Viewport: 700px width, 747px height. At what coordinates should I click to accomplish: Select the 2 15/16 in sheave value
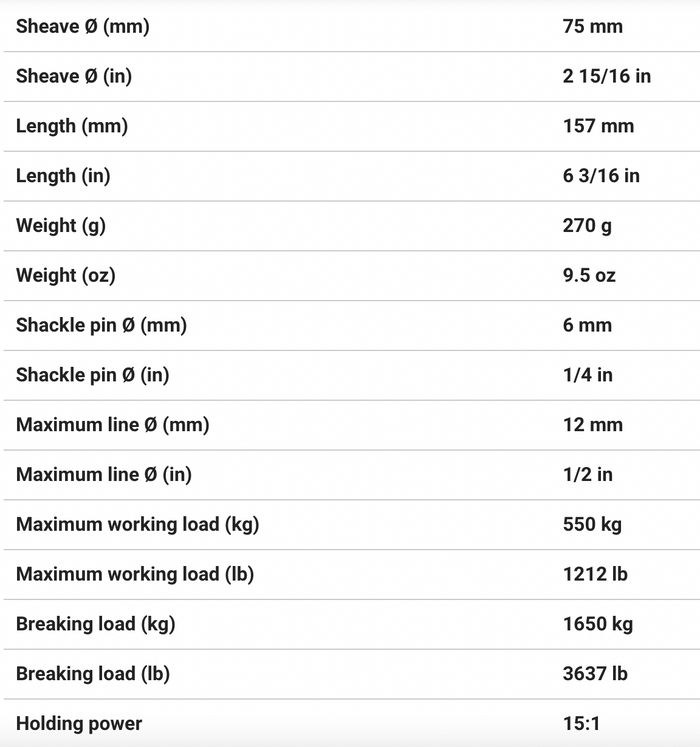(x=607, y=76)
